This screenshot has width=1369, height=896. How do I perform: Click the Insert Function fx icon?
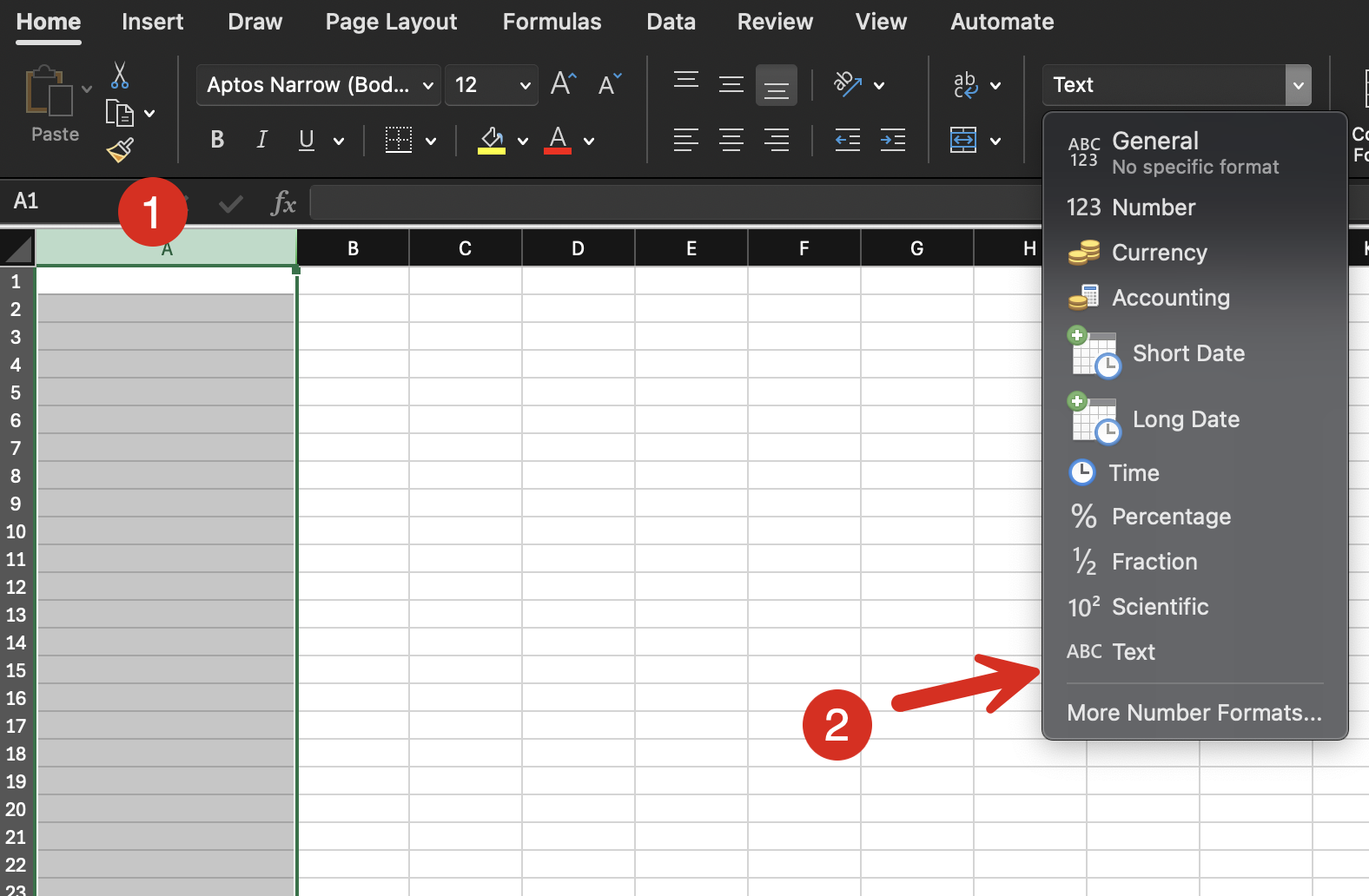(283, 203)
